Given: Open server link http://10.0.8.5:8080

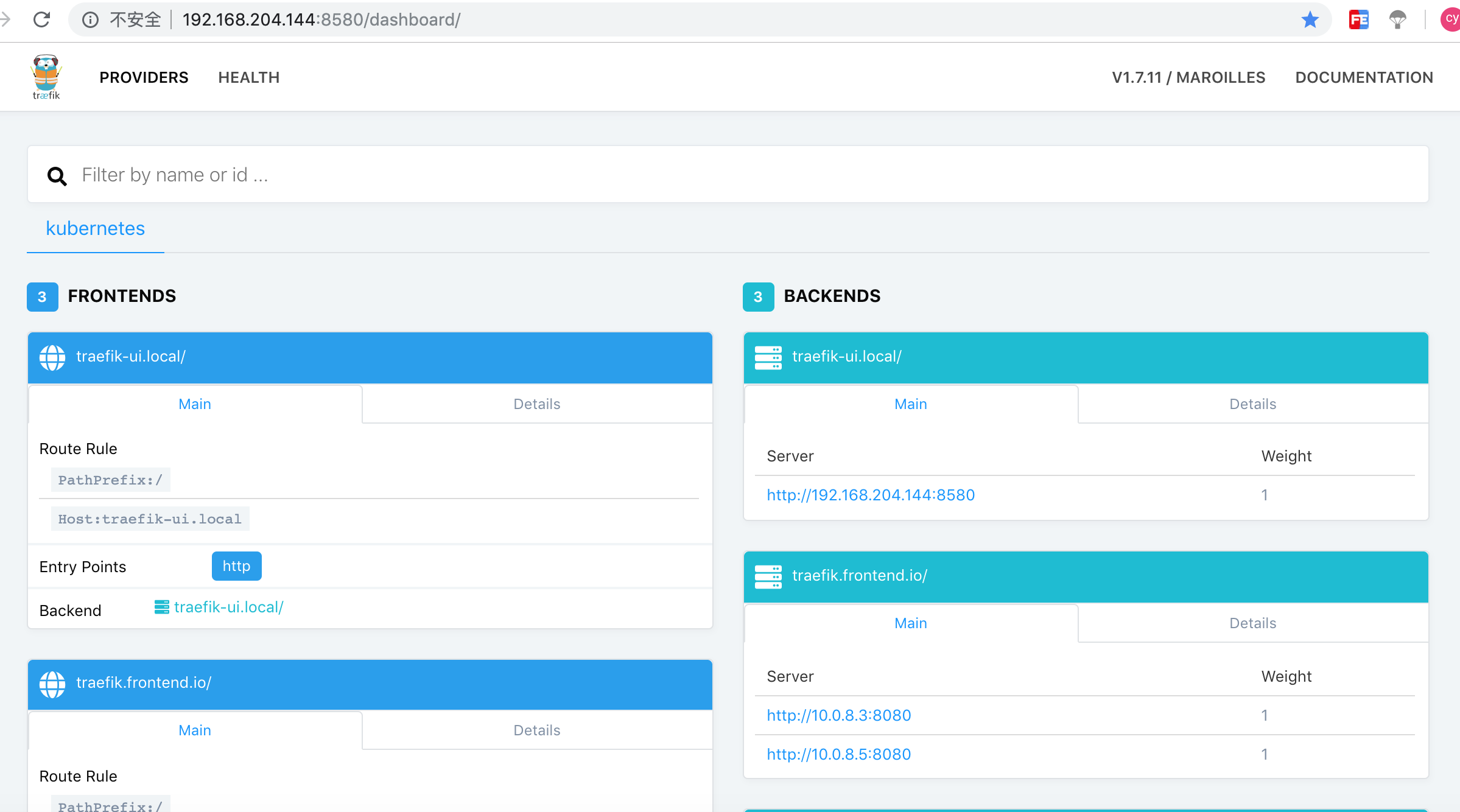Looking at the screenshot, I should (839, 755).
